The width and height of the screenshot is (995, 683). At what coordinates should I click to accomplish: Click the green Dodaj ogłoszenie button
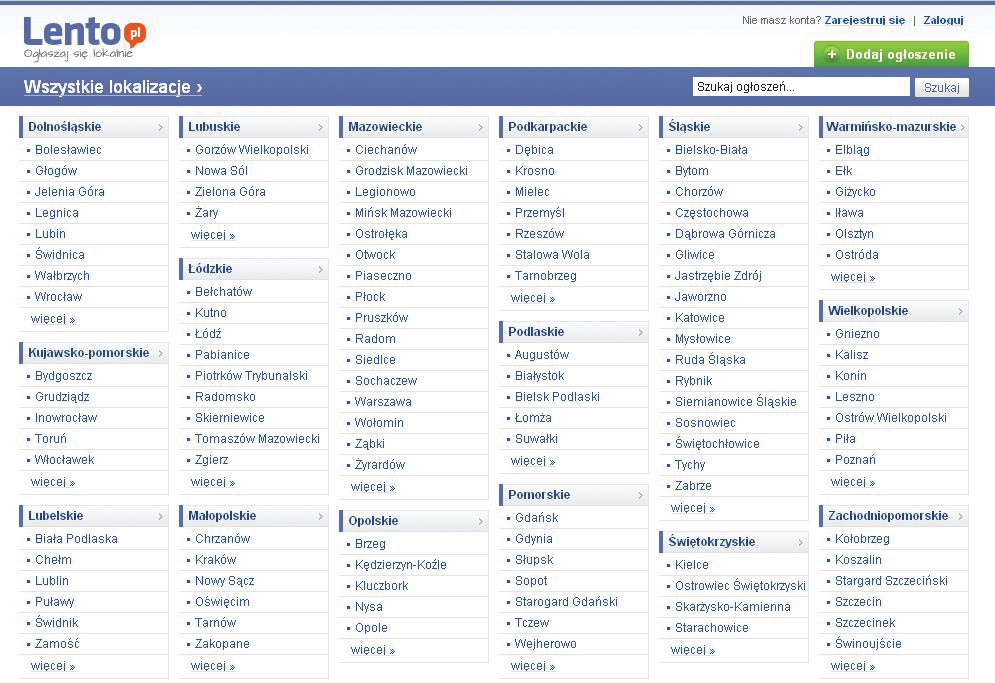coord(891,54)
